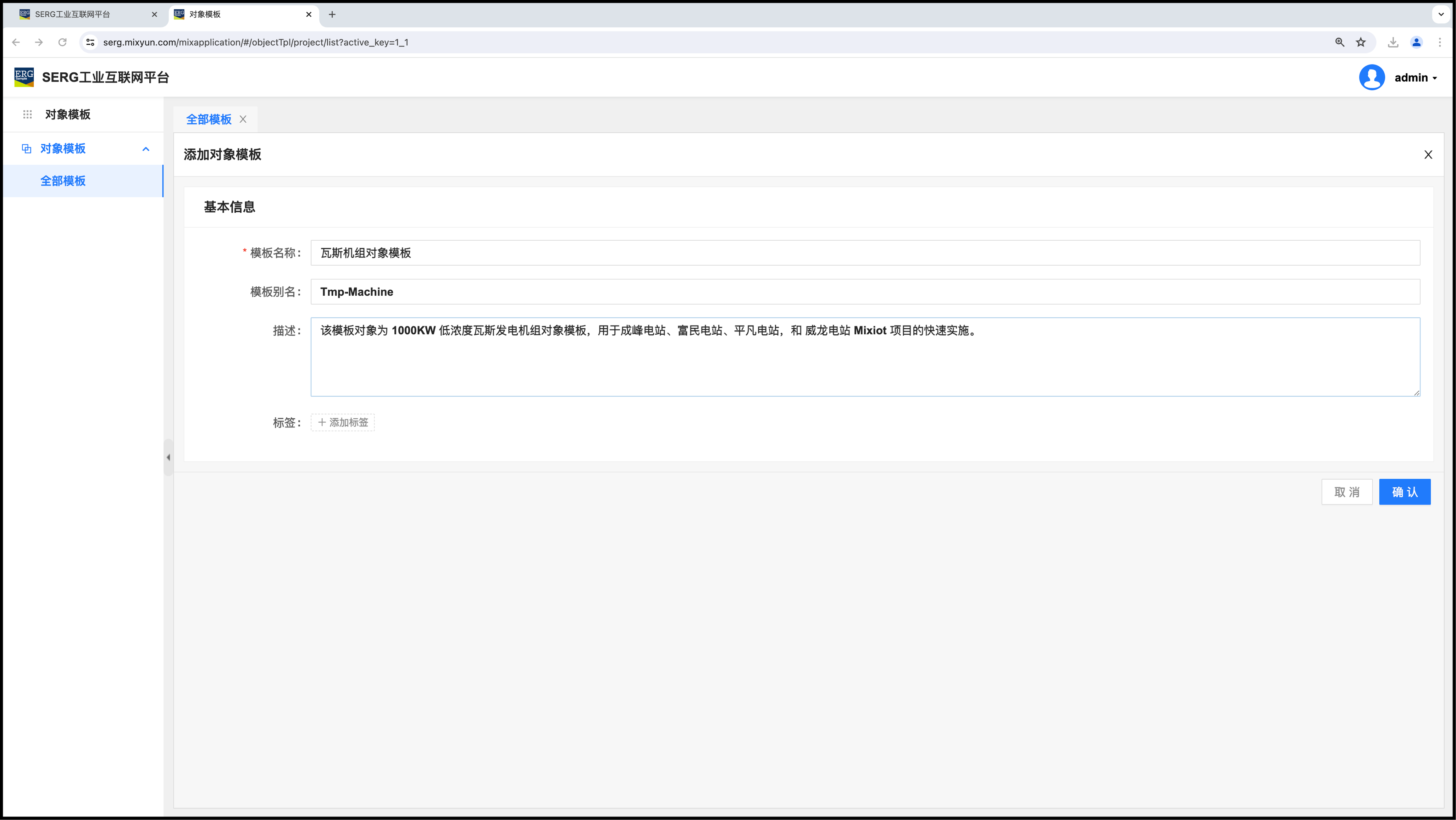This screenshot has width=1456, height=820.
Task: Close the 全部模板 page tab
Action: (x=243, y=119)
